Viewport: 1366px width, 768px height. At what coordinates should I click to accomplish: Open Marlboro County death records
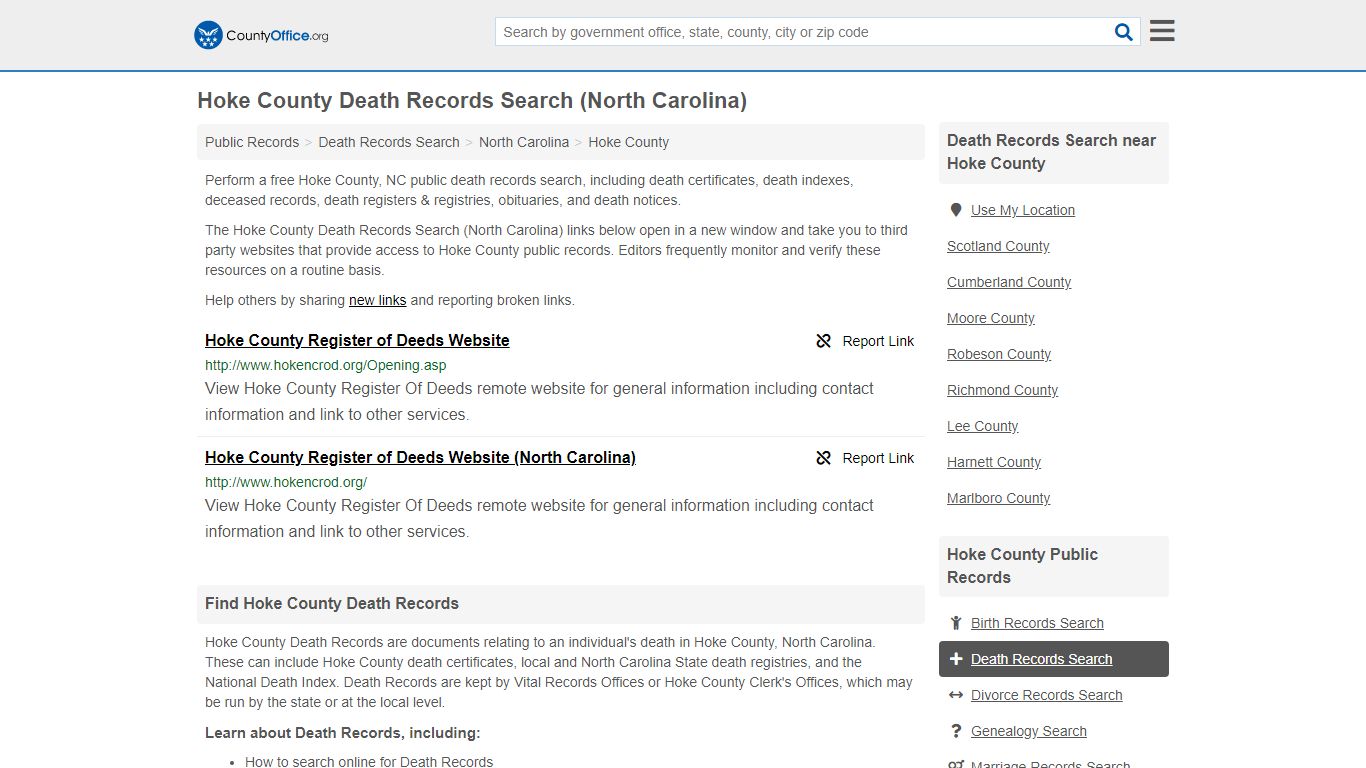[x=998, y=498]
